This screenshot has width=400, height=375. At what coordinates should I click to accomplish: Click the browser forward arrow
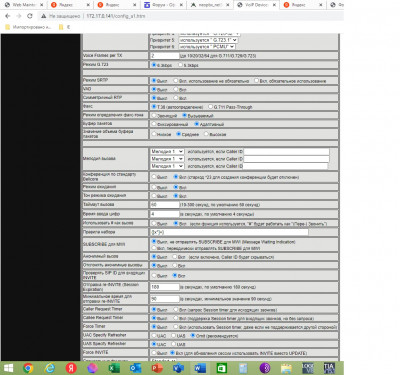point(19,16)
